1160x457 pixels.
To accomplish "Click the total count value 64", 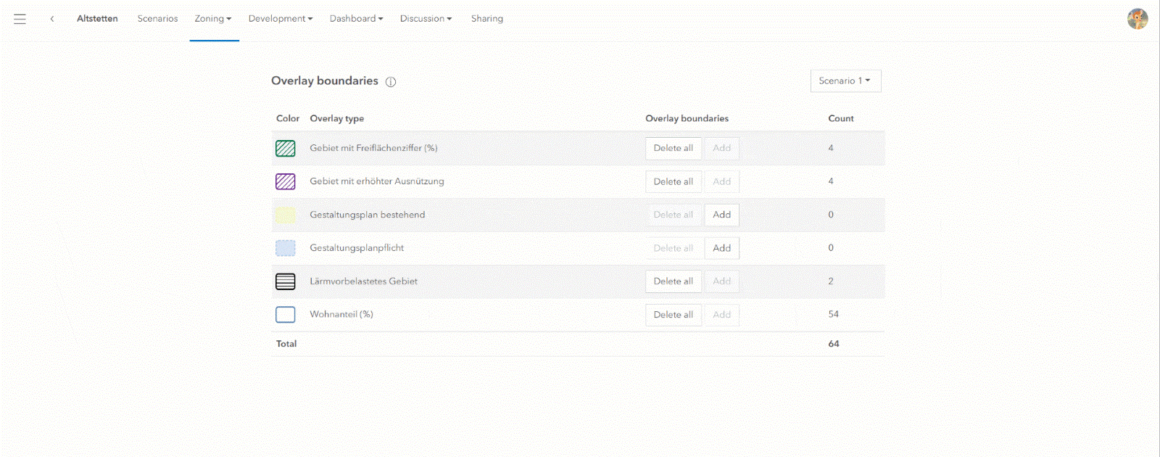I will click(834, 344).
